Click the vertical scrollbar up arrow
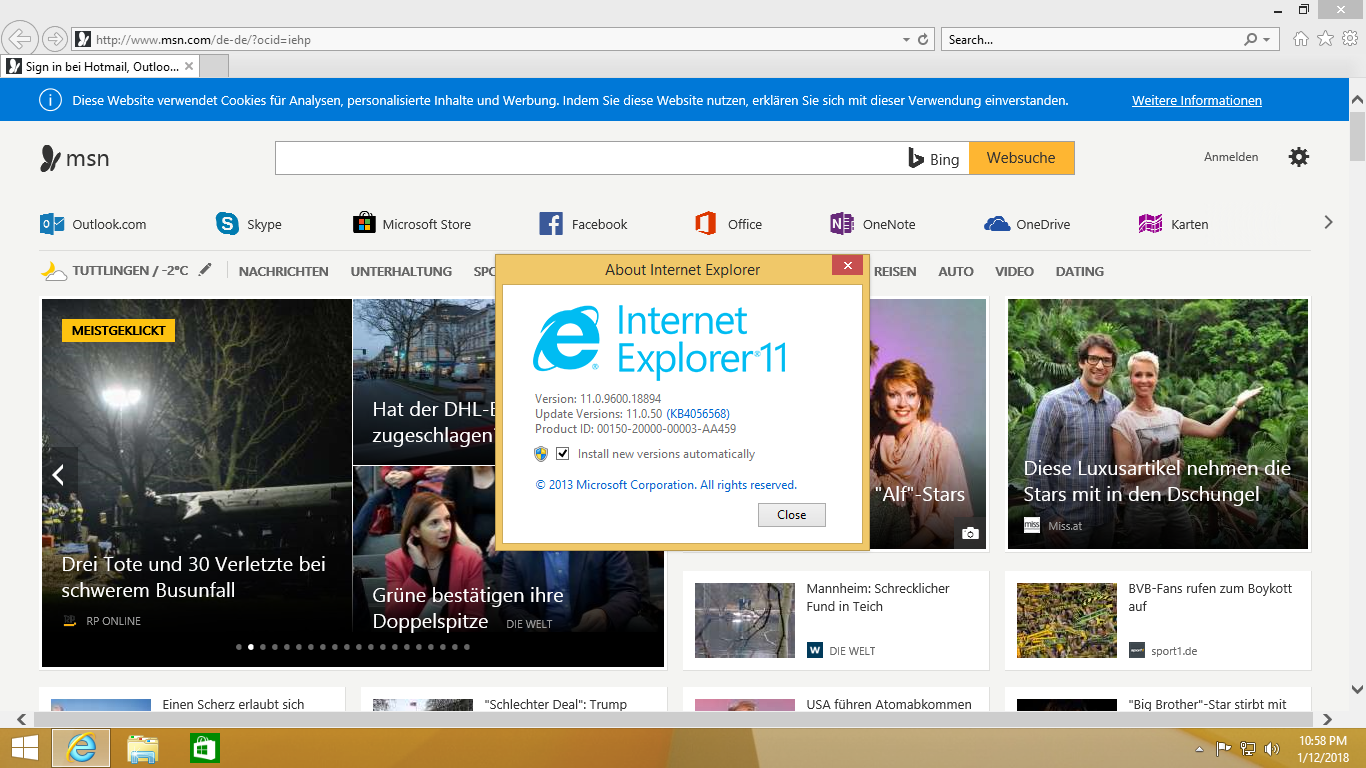Viewport: 1366px width, 768px height. (x=1357, y=100)
